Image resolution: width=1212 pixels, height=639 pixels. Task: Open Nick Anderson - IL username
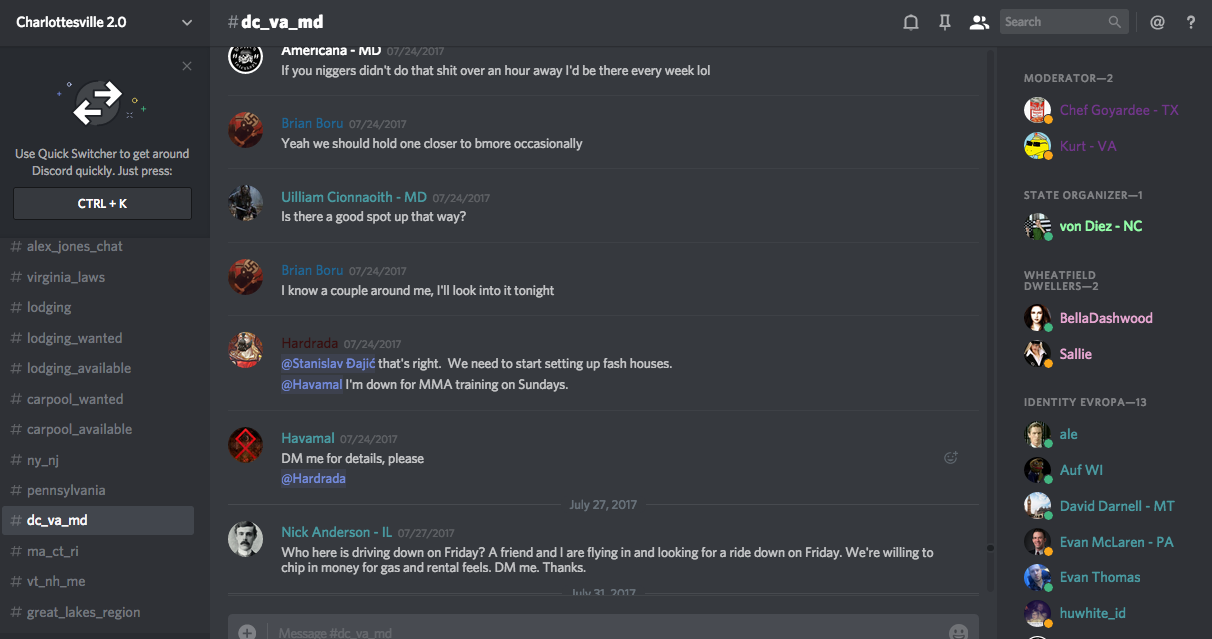[x=336, y=532]
